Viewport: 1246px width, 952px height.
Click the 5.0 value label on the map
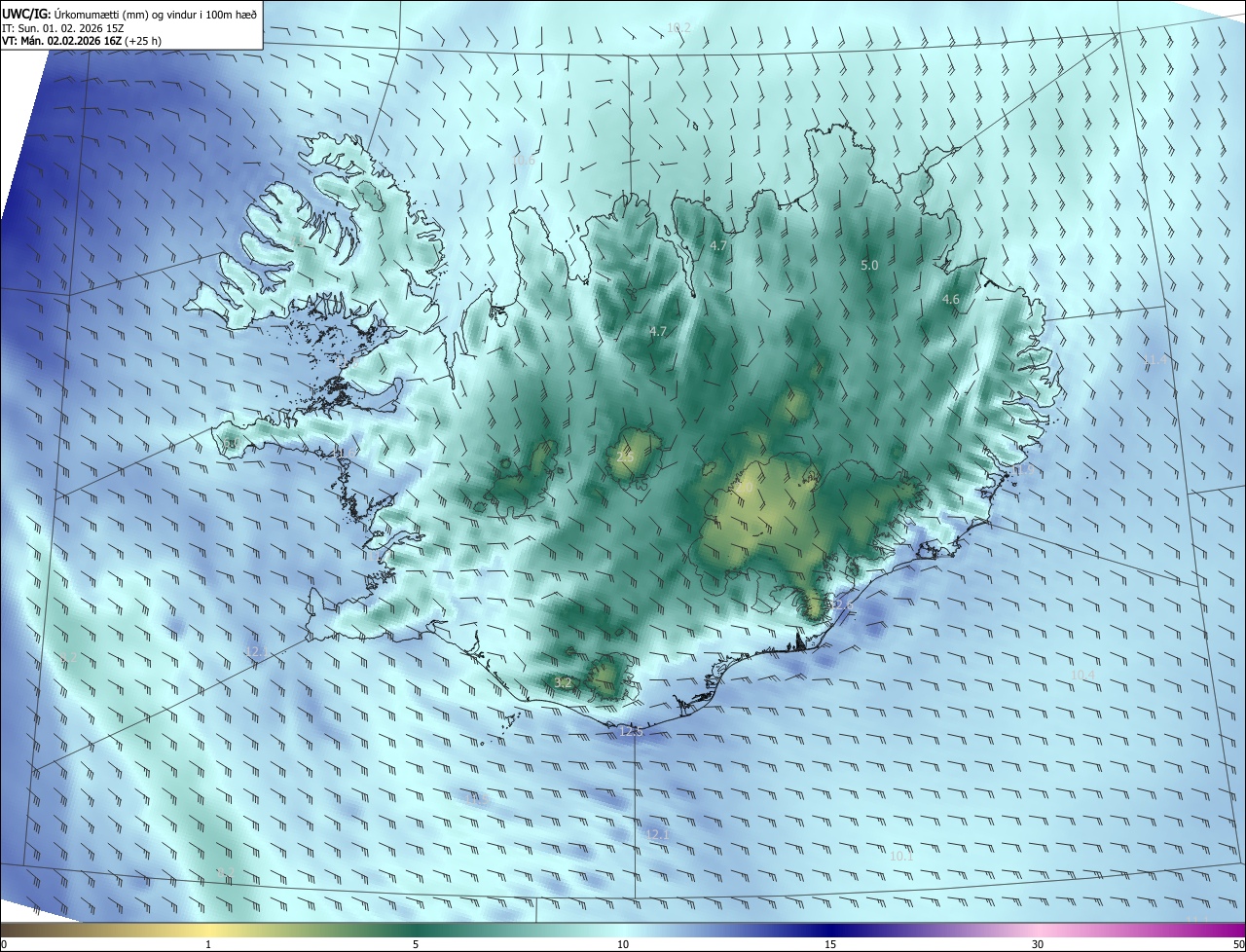click(x=869, y=265)
